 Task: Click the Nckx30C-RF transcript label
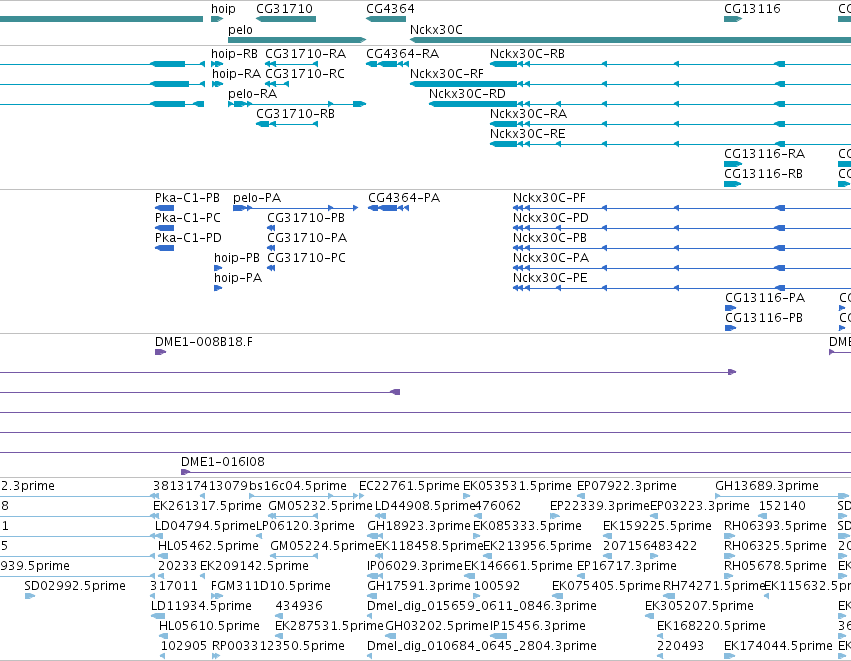pos(447,74)
